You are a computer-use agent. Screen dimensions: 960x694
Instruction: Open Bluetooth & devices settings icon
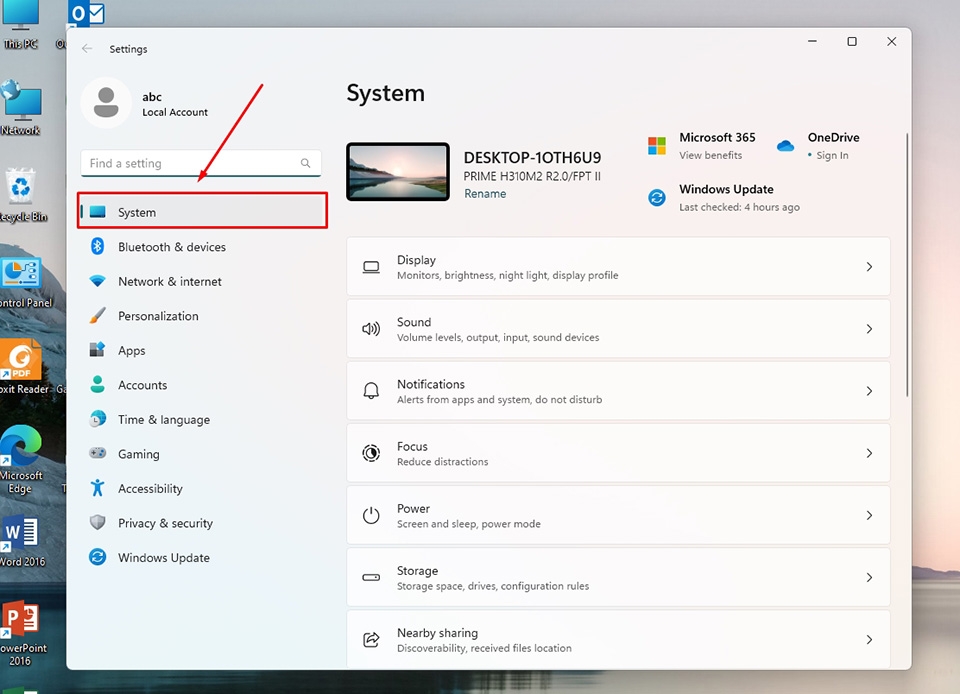[97, 247]
